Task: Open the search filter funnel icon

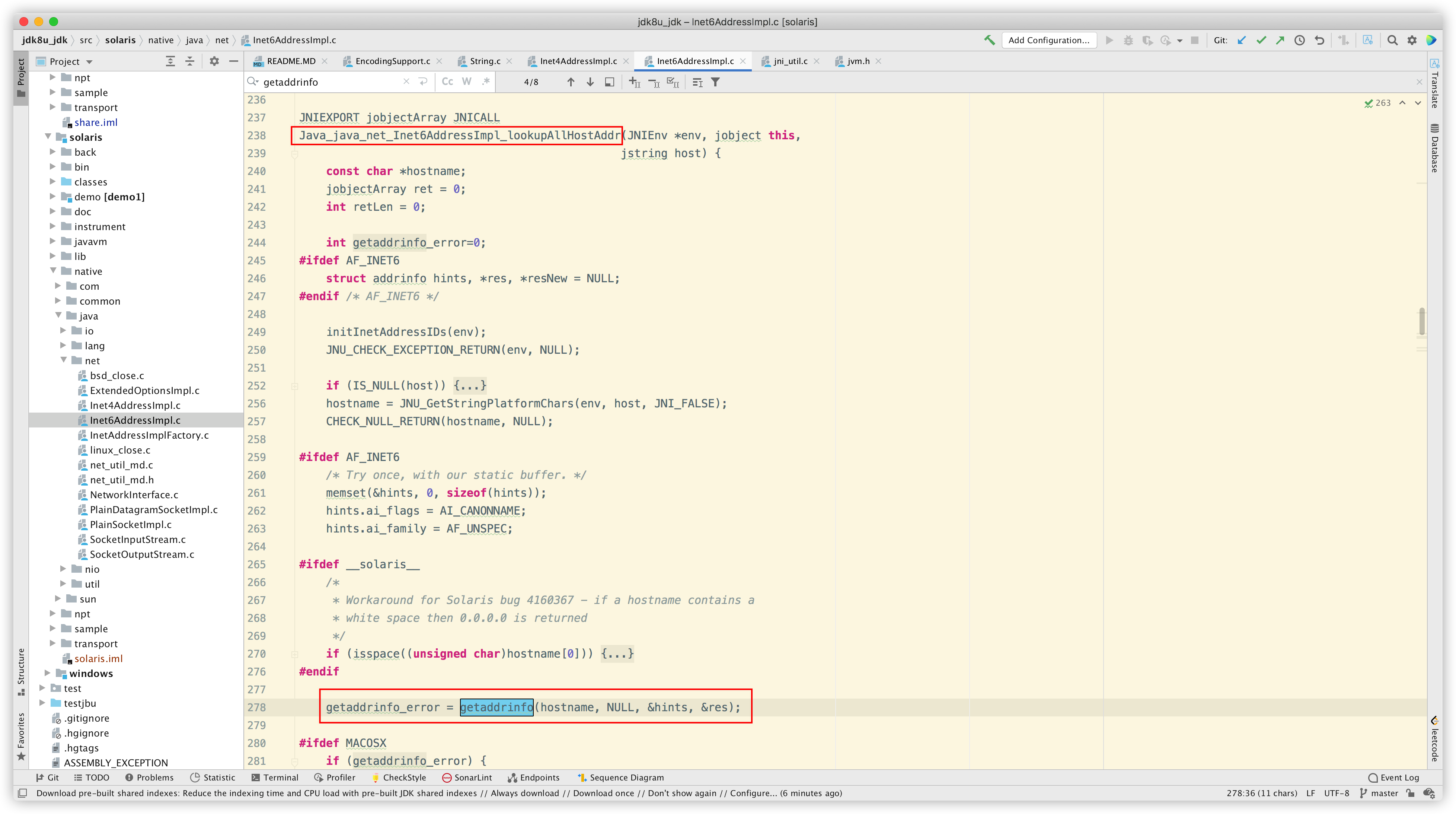Action: pos(715,82)
